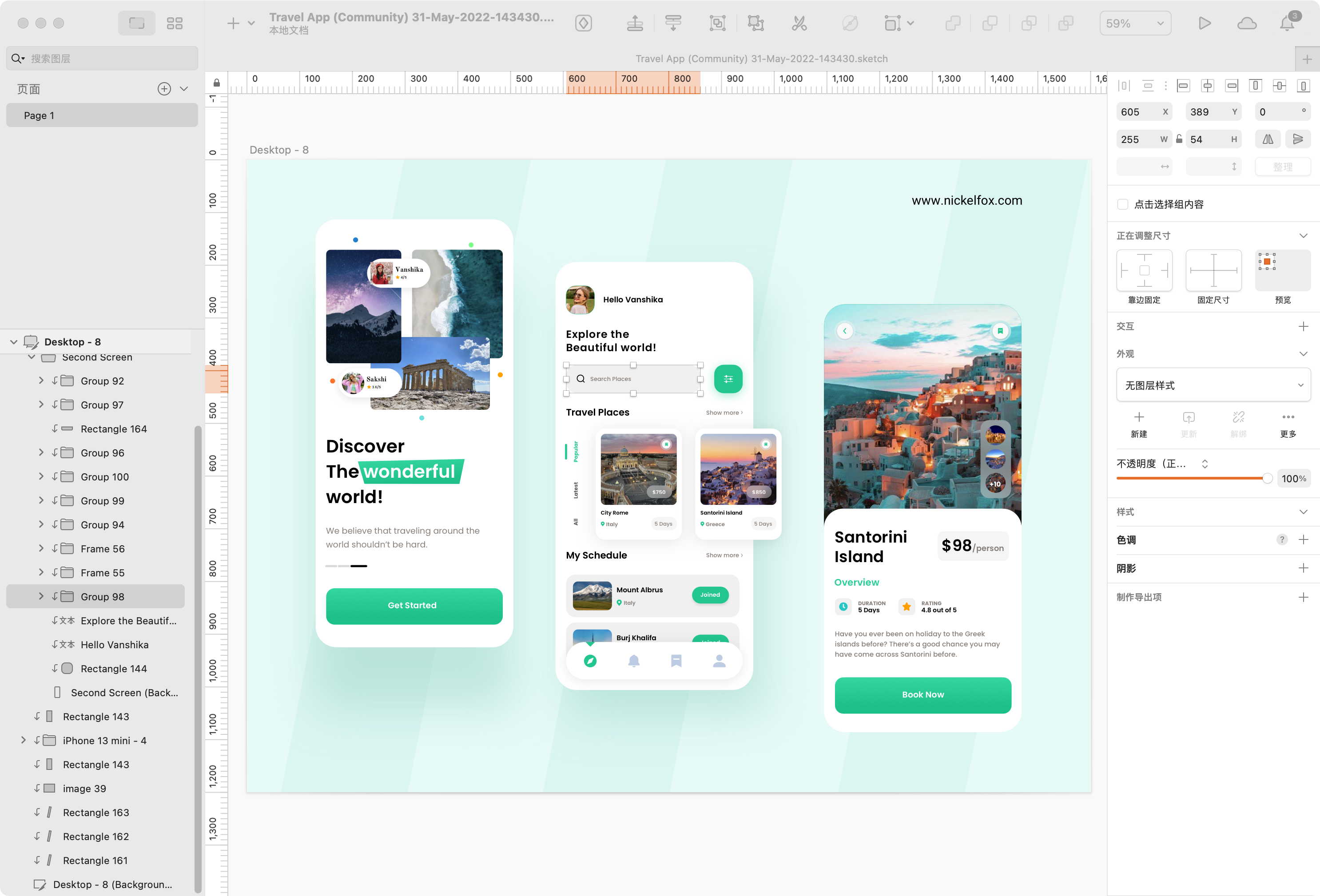Apply the Union boolean operation
1320x896 pixels.
coord(953,23)
